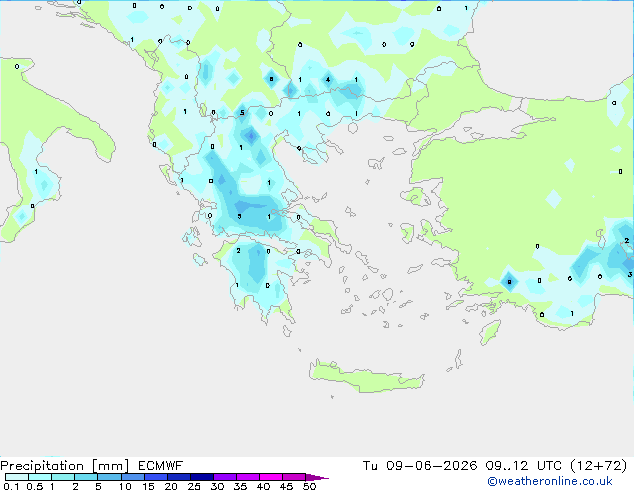This screenshot has height=490, width=634.
Task: Click the '4' precipitation value on map
Action: point(328,80)
